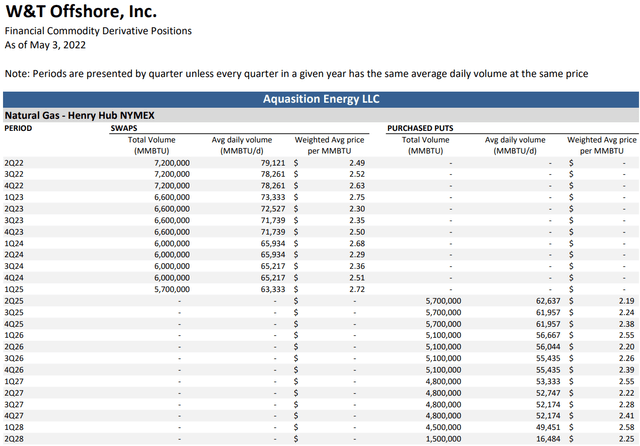
Task: Select swaps price 2.50 in 4Q23 row
Action: pyautogui.click(x=357, y=232)
